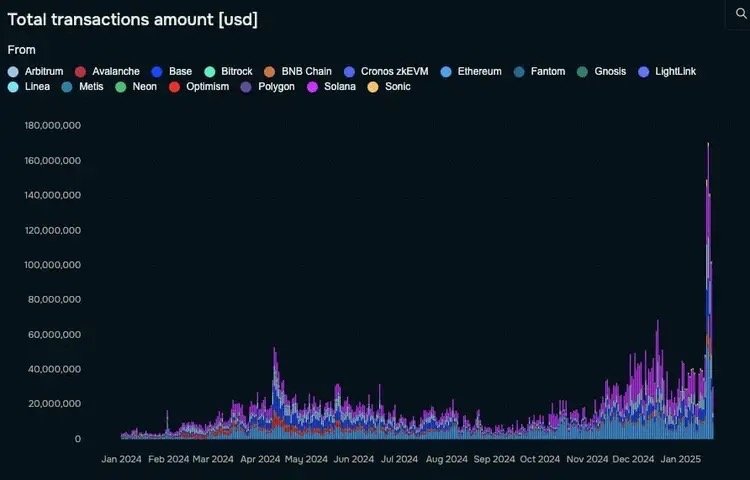Image resolution: width=750 pixels, height=480 pixels.
Task: Click the 140,000,000 y-axis label
Action: tap(53, 195)
